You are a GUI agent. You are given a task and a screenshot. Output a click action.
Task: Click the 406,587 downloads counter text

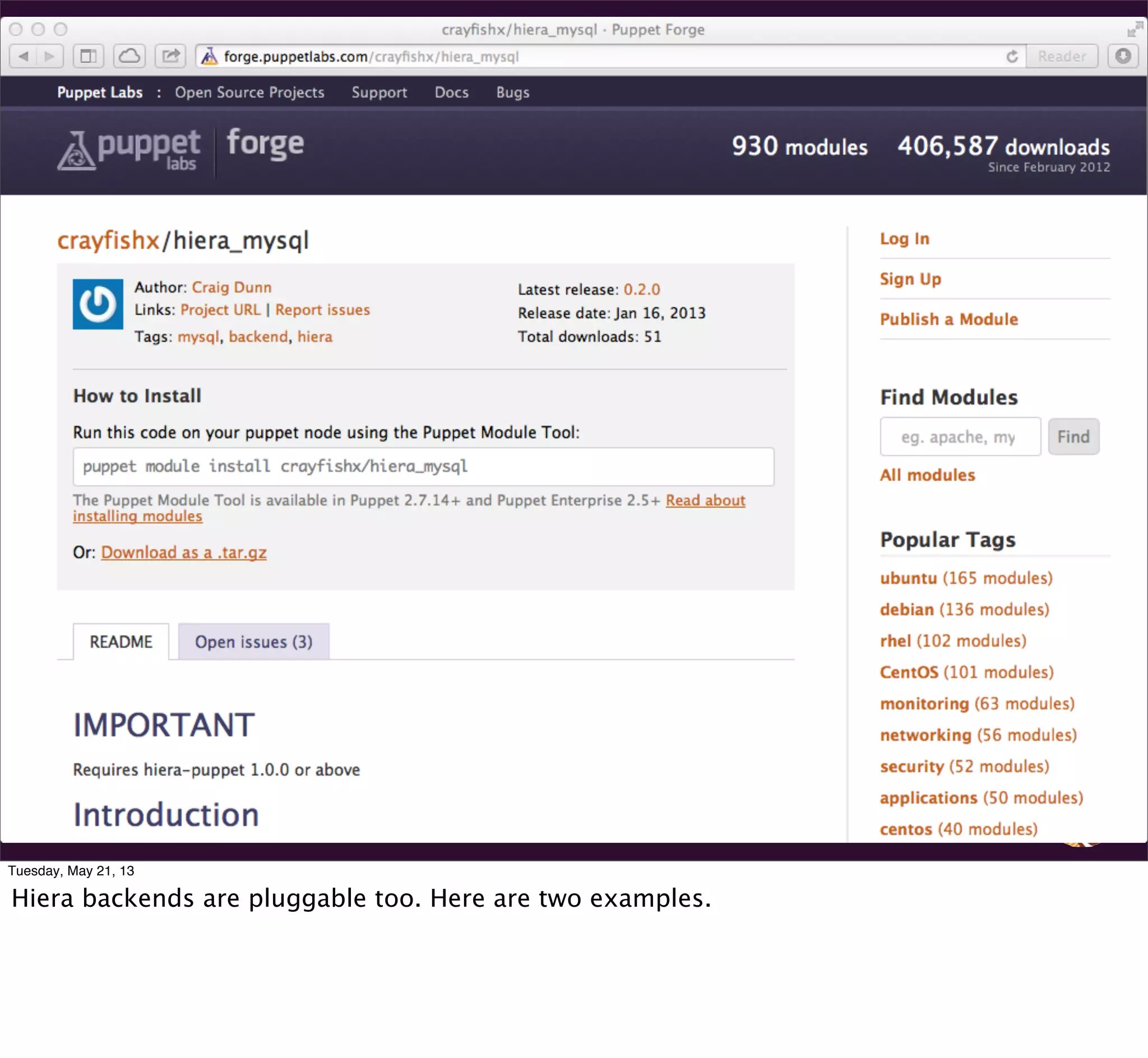coord(1003,147)
